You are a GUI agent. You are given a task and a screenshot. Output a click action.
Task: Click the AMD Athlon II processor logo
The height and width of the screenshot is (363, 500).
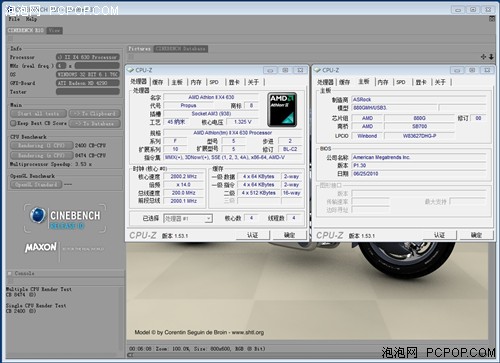[x=282, y=110]
